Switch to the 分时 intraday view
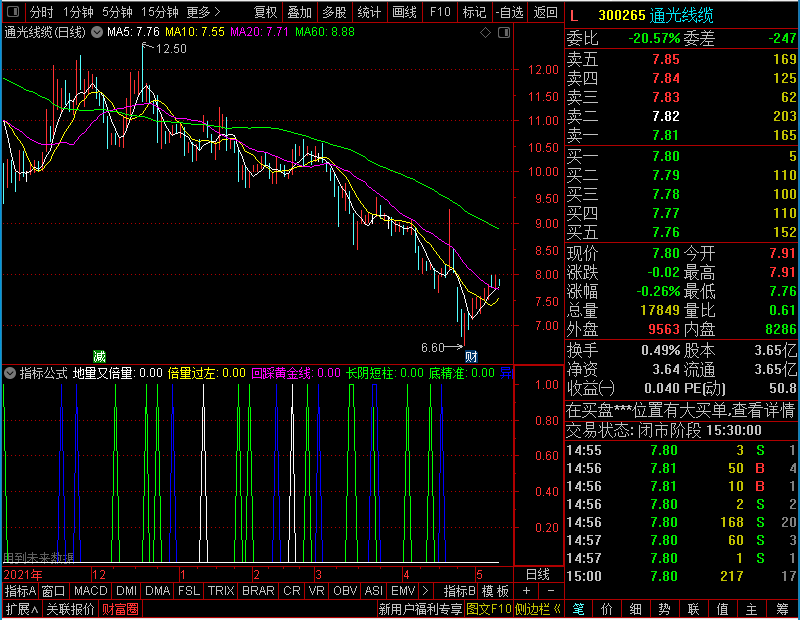This screenshot has height=620, width=800. (41, 12)
